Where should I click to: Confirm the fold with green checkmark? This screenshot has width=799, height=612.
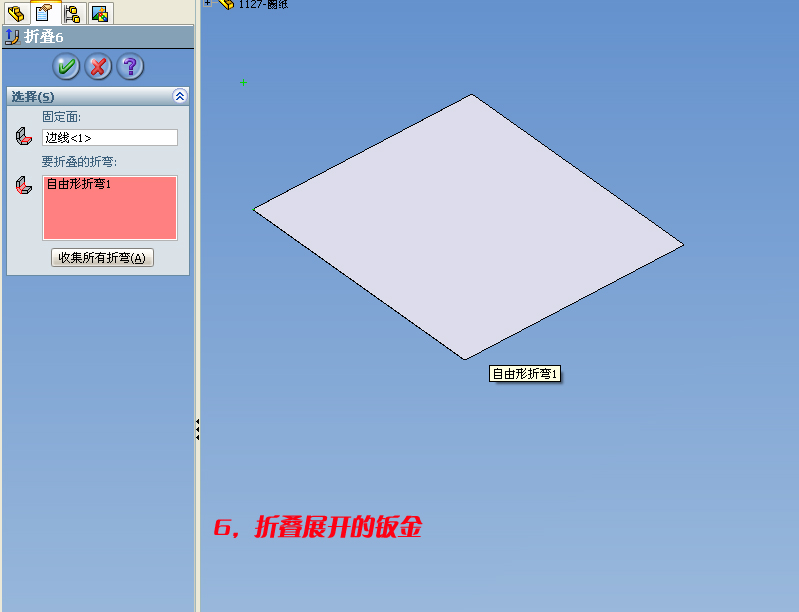(66, 66)
